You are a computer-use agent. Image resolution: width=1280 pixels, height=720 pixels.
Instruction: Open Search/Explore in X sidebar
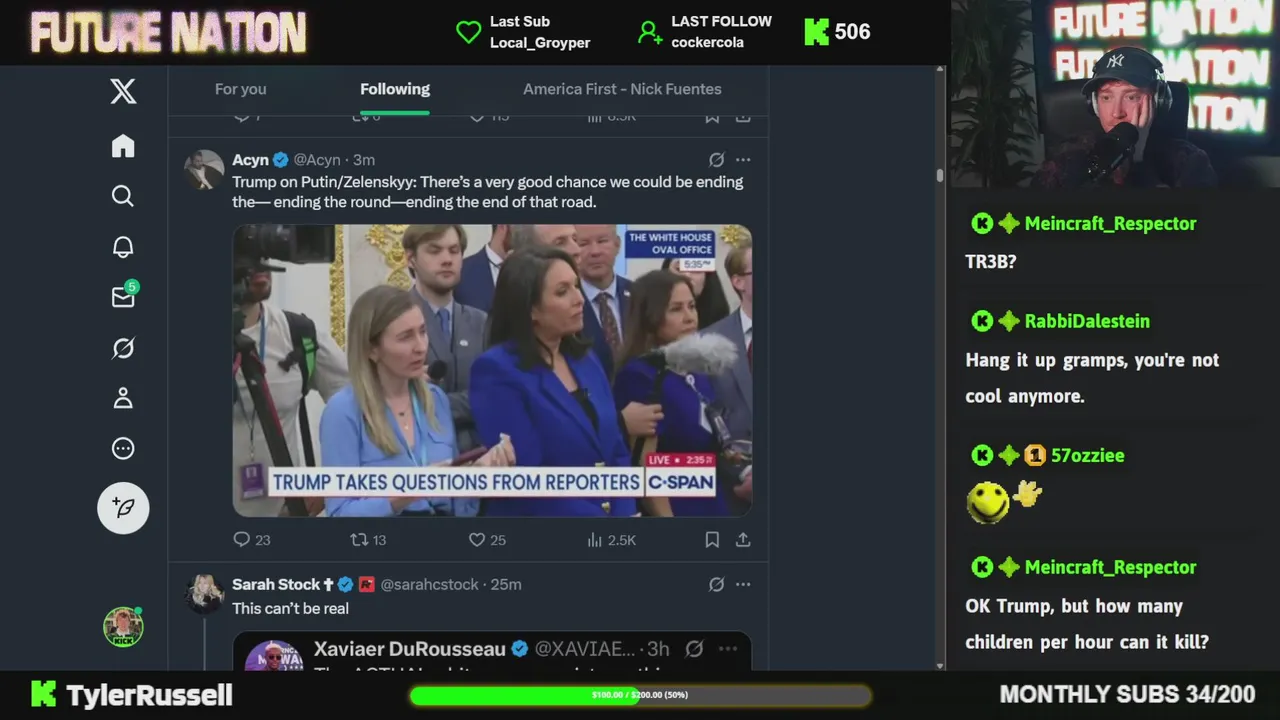[x=123, y=196]
